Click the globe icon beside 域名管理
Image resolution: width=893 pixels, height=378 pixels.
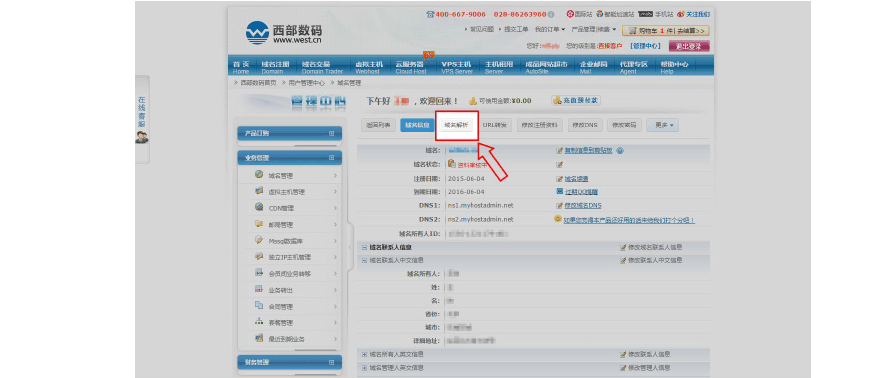[259, 175]
